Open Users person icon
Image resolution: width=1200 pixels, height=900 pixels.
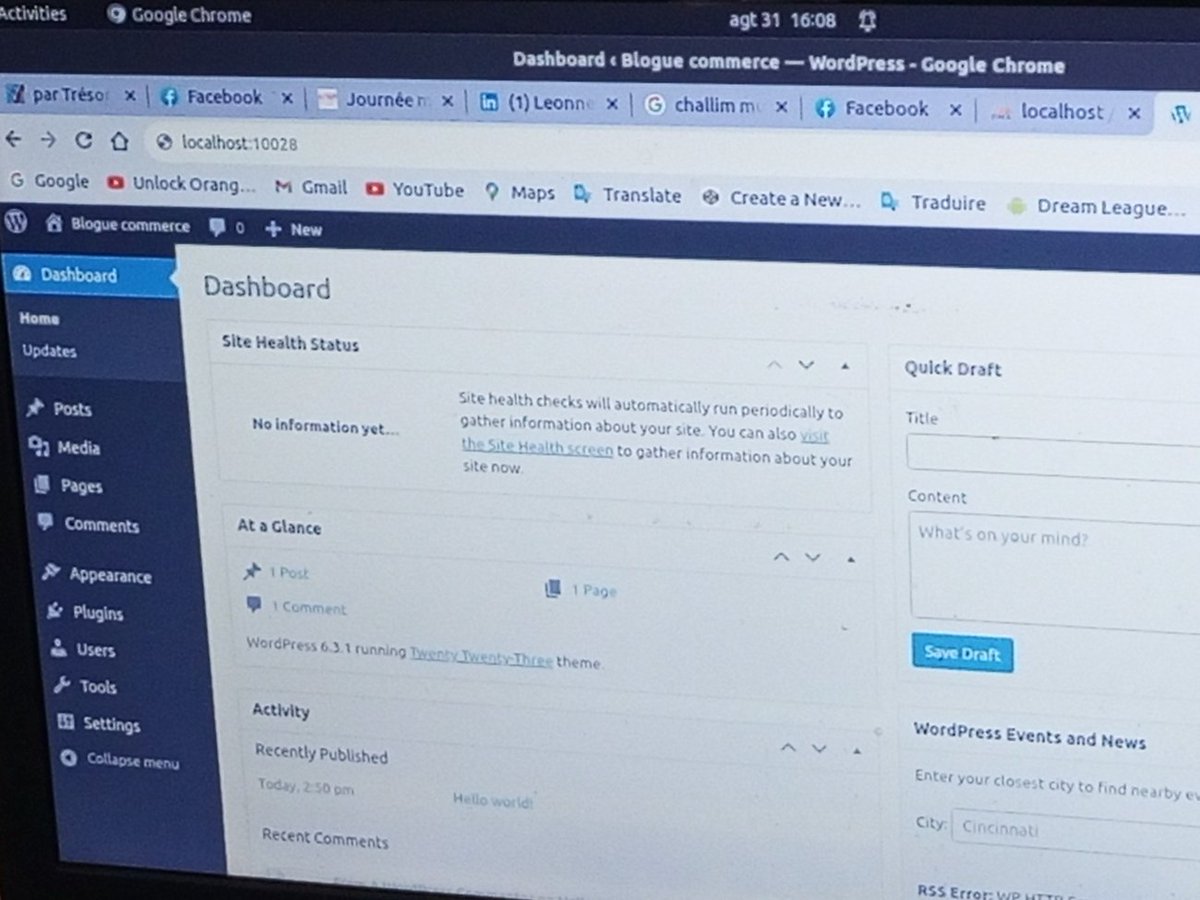60,647
